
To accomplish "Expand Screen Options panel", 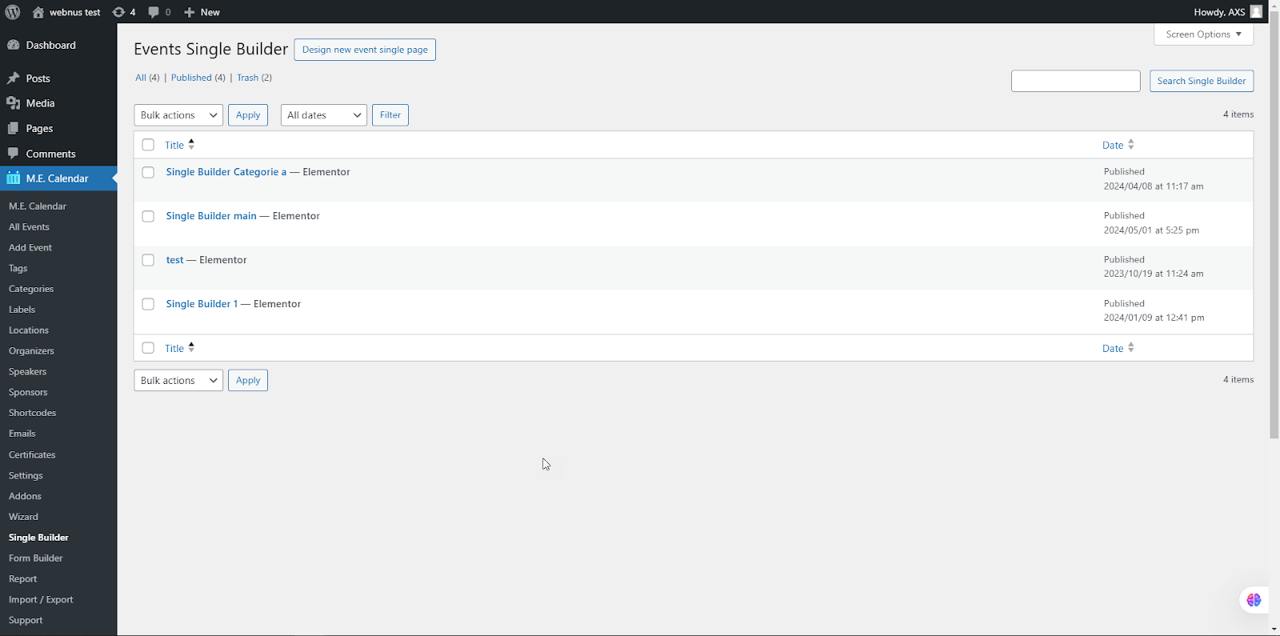I will [1202, 34].
